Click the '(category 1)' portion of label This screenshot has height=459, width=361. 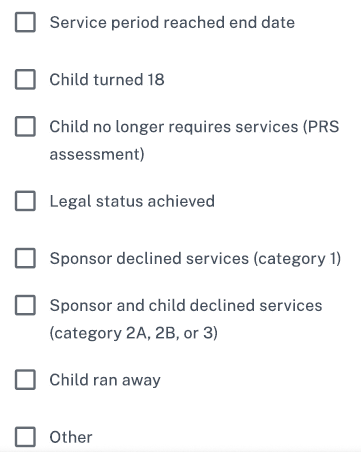pyautogui.click(x=297, y=259)
